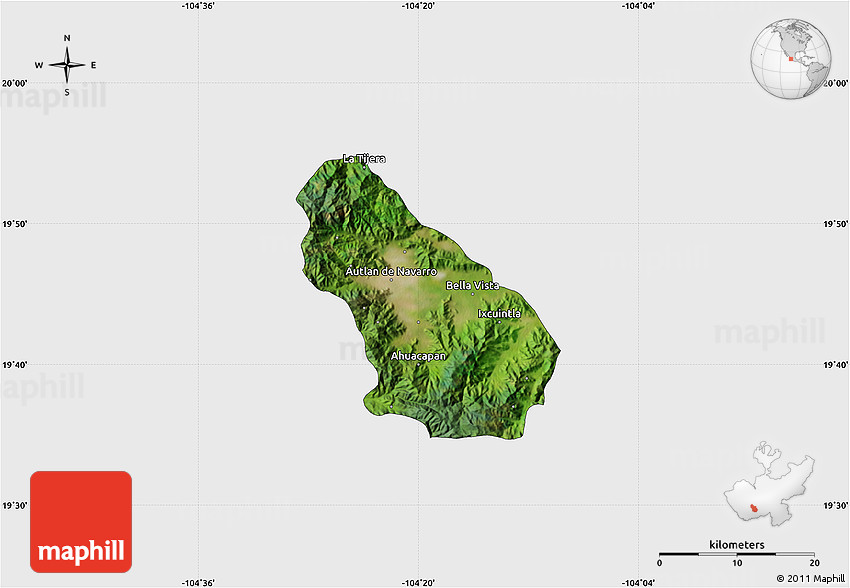Click the red highlighted area in state inset
The image size is (850, 588).
[x=753, y=508]
